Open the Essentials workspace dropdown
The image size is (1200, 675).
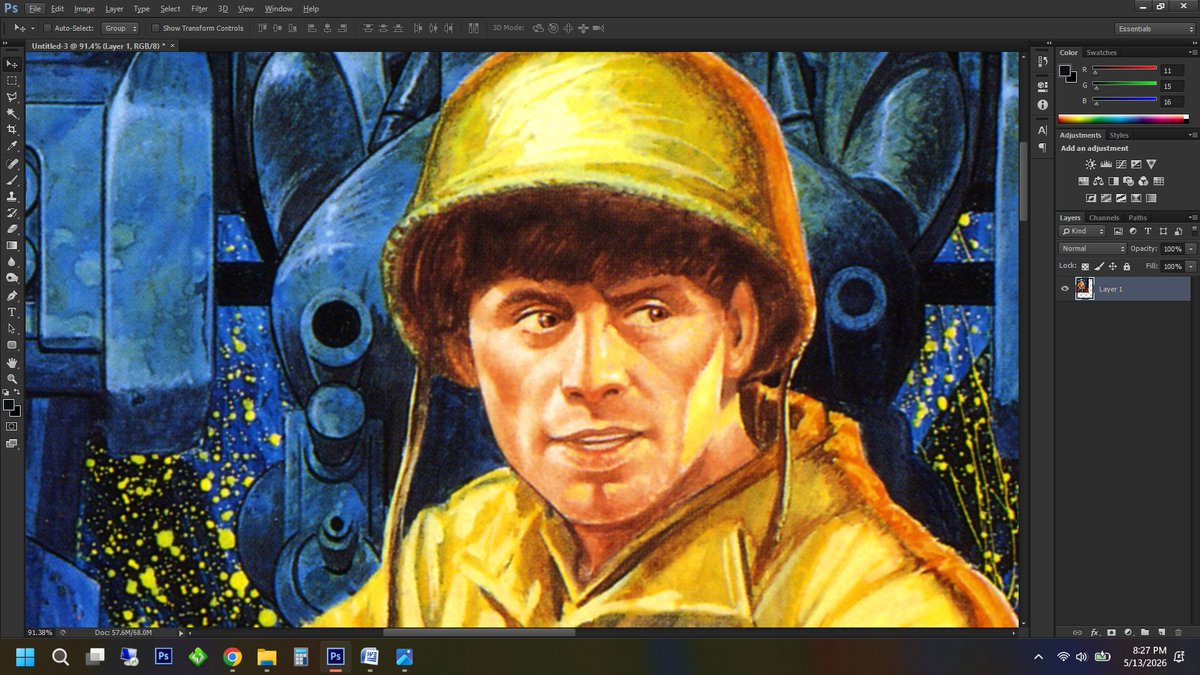1154,29
